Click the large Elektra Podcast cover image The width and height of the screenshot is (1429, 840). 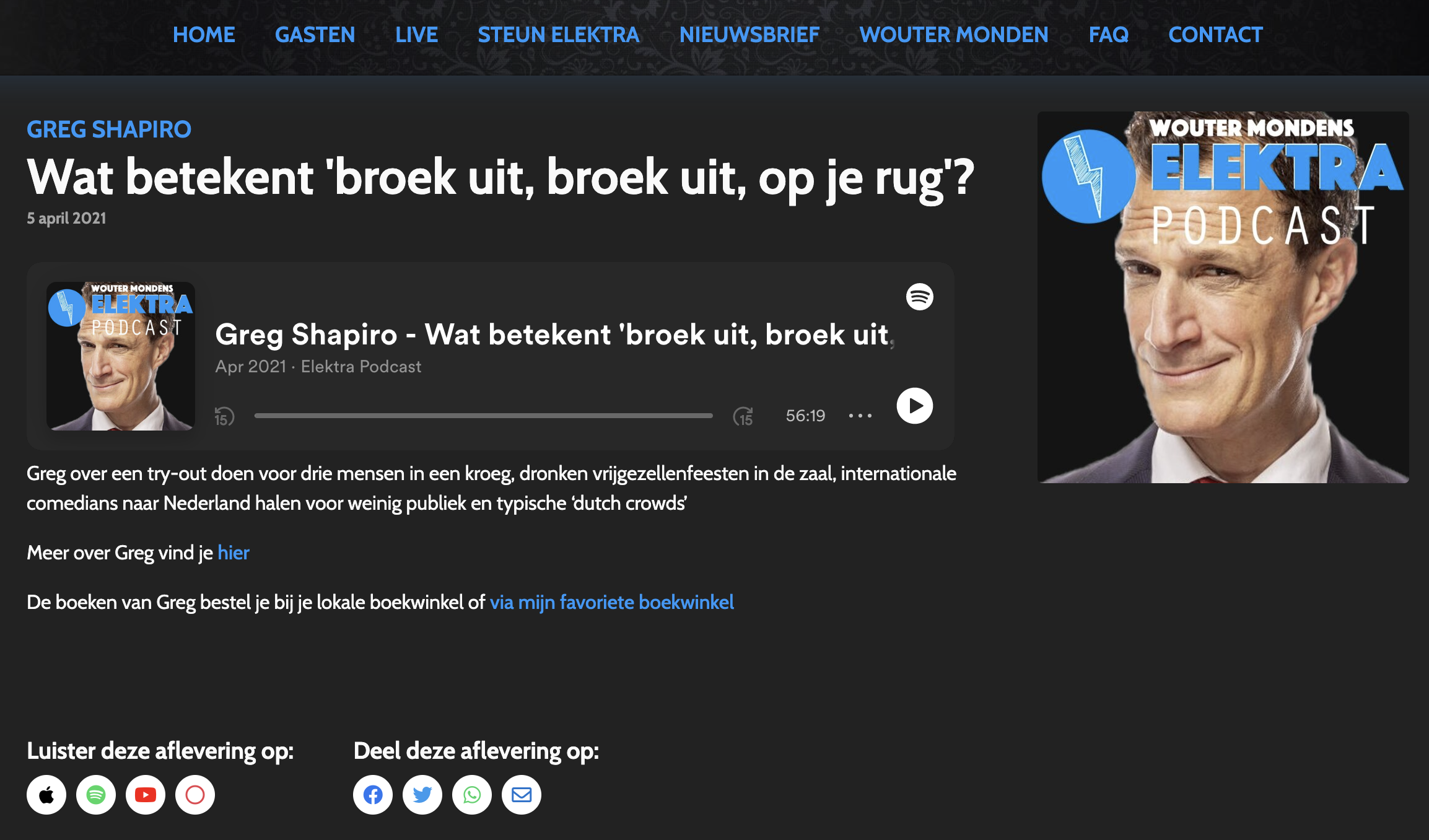(1223, 297)
